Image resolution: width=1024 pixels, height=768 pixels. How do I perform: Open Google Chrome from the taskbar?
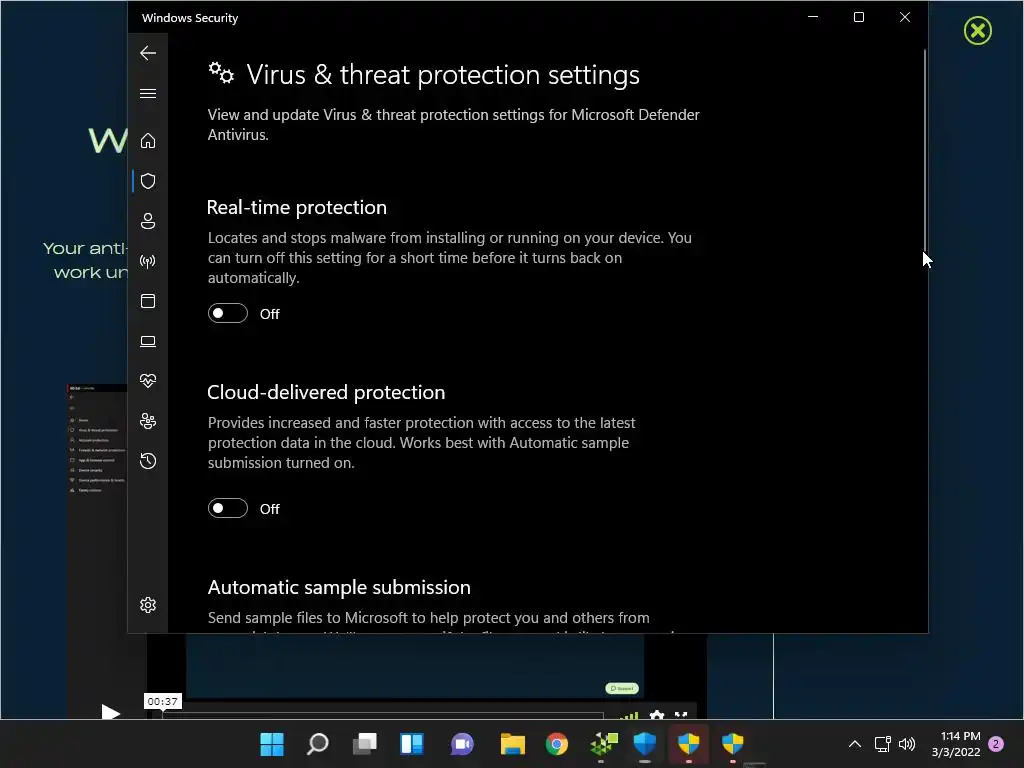click(x=556, y=744)
